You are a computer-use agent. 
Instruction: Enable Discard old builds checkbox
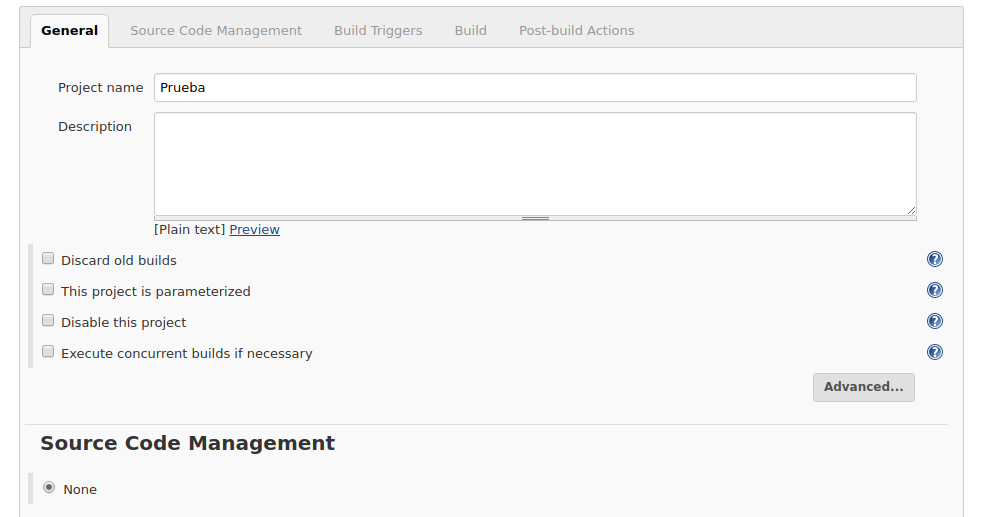pos(48,259)
